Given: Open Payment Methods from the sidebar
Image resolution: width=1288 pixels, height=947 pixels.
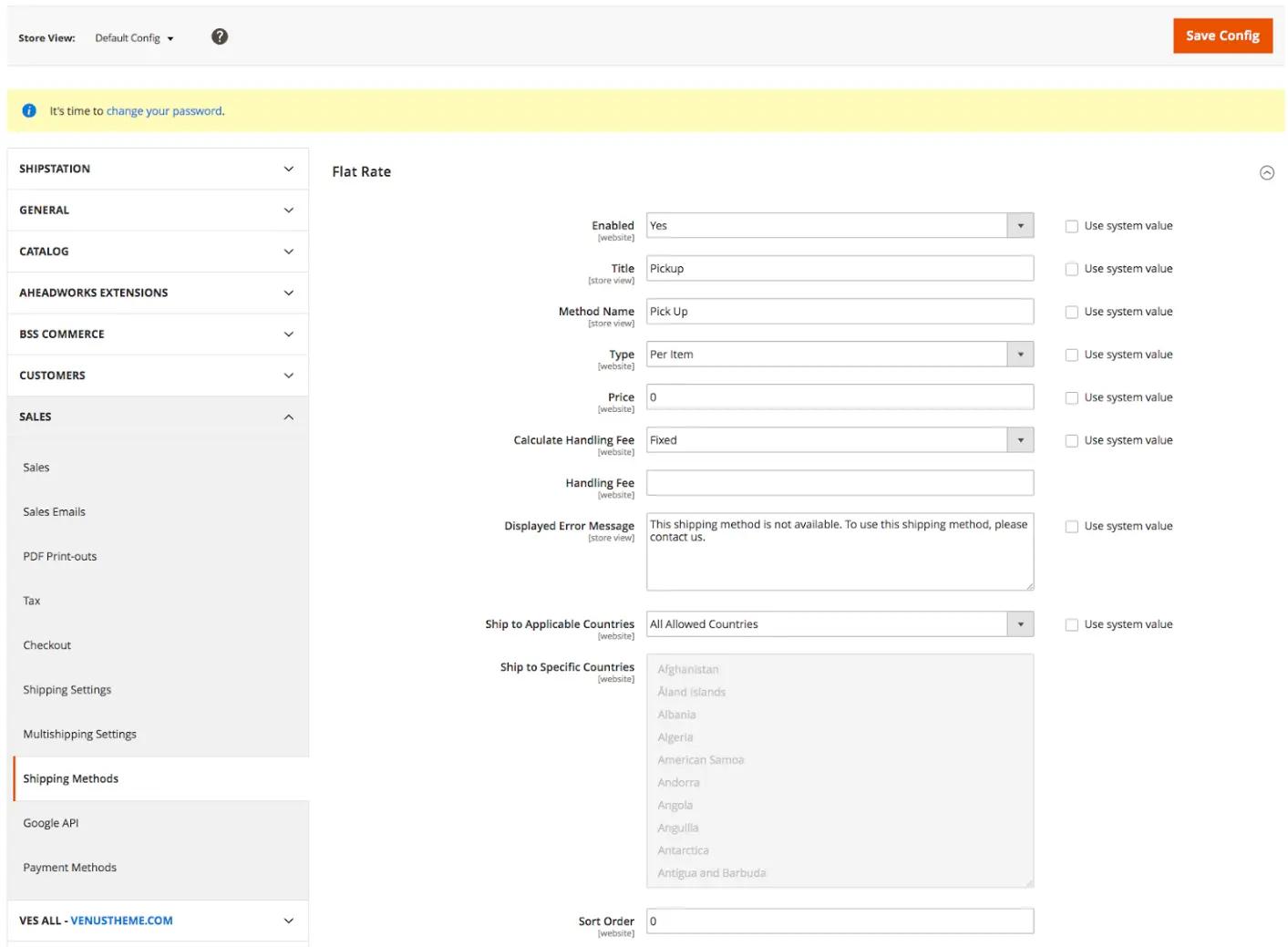Looking at the screenshot, I should (70, 867).
